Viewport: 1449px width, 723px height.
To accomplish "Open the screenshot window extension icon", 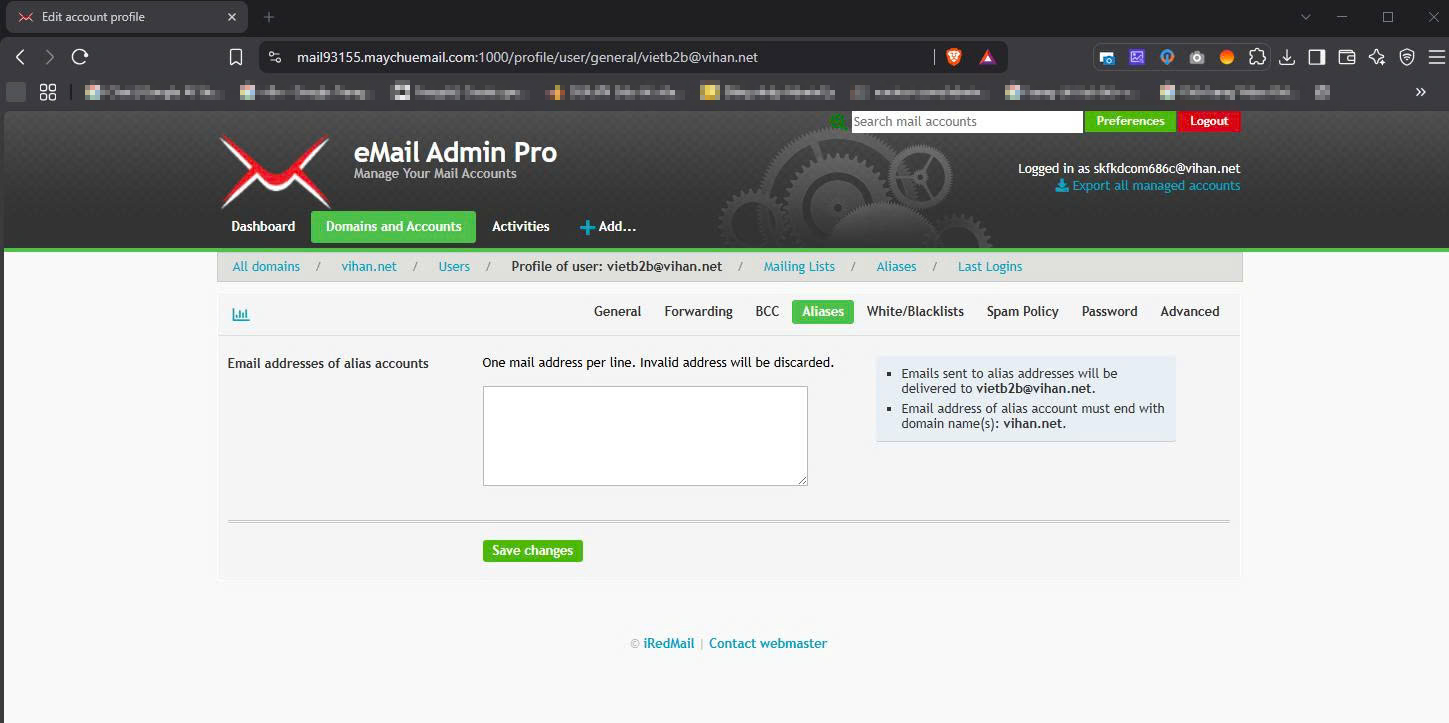I will coord(1107,57).
